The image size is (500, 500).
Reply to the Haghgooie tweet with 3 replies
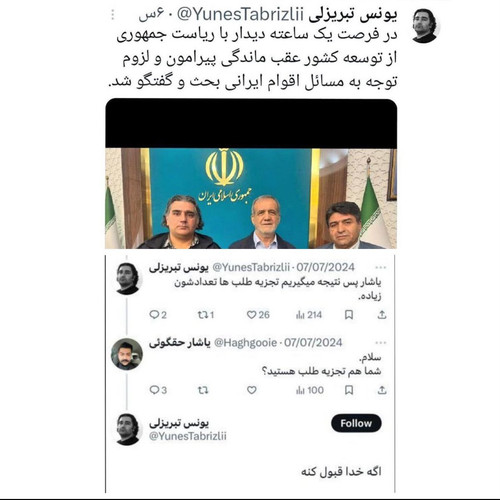(x=158, y=390)
